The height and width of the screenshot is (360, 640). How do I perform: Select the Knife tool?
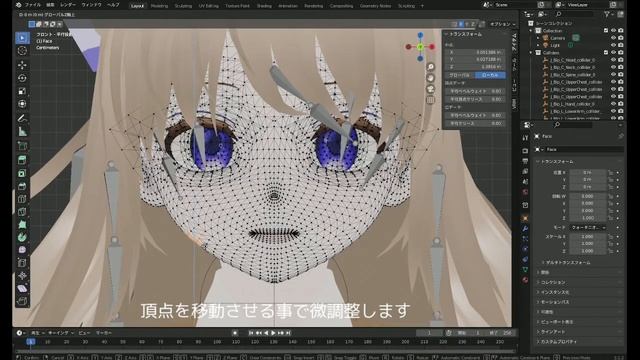(22, 211)
